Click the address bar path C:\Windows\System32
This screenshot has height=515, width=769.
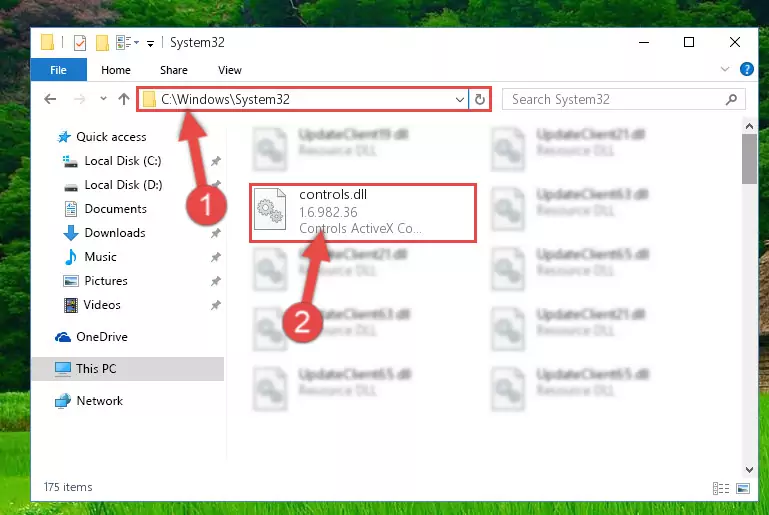point(225,100)
